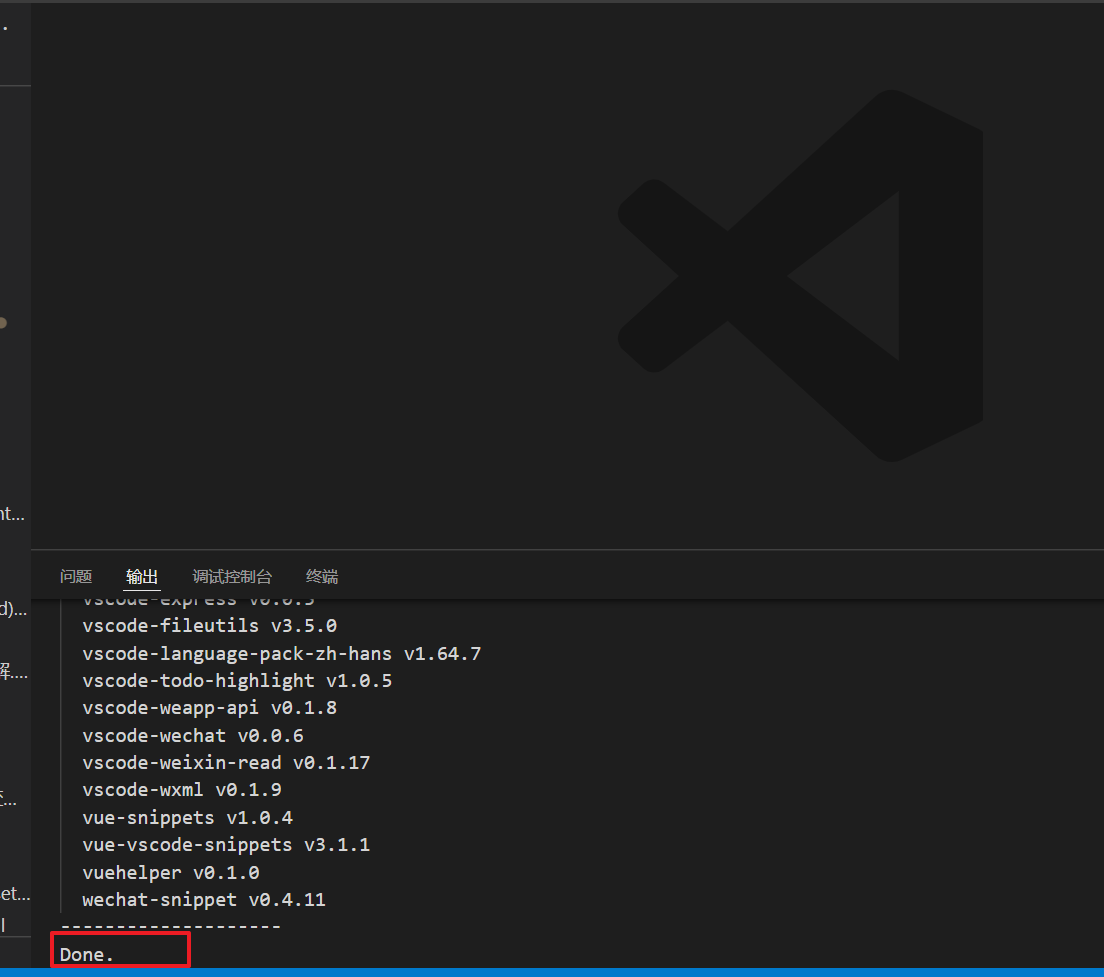This screenshot has height=977, width=1104.
Task: Click the Done. output line
Action: (x=87, y=954)
